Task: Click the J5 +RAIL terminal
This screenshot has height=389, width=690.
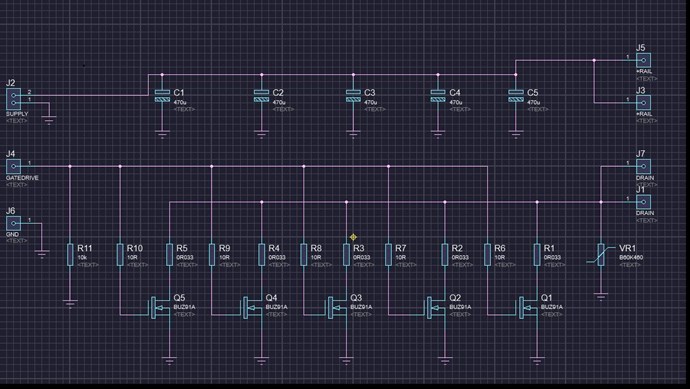Action: click(x=643, y=60)
